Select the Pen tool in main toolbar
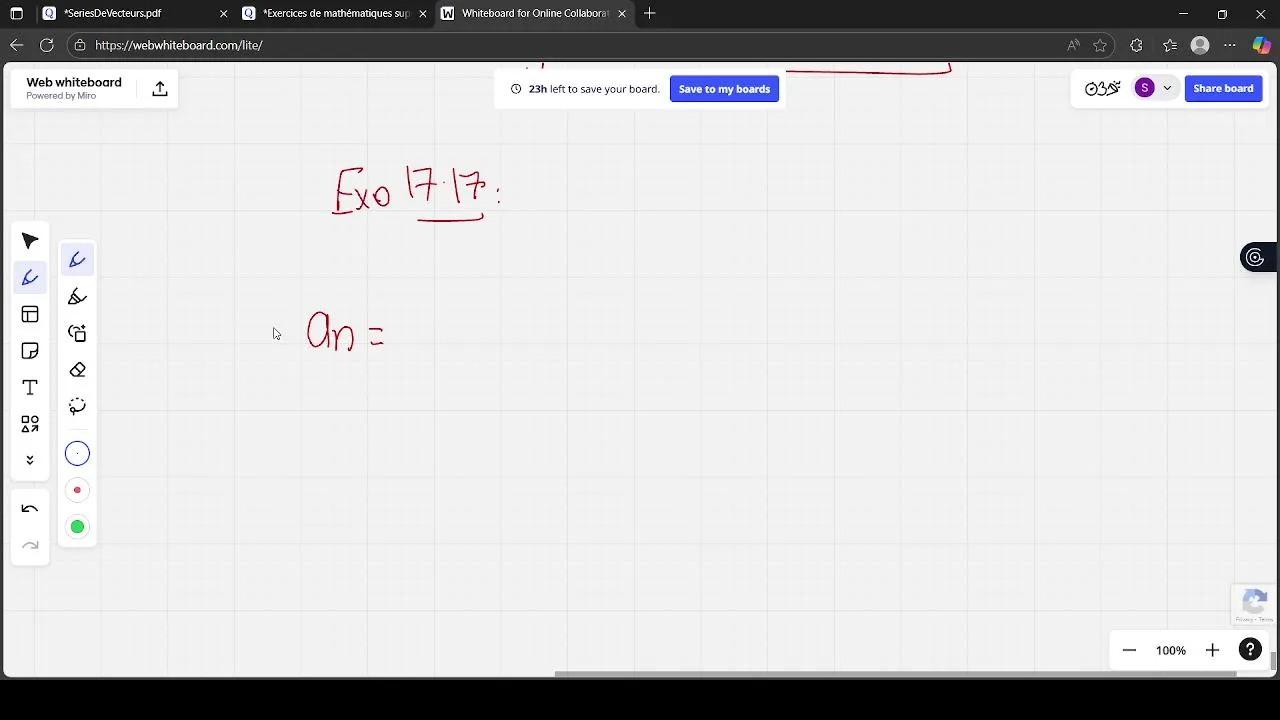1280x720 pixels. [x=30, y=278]
